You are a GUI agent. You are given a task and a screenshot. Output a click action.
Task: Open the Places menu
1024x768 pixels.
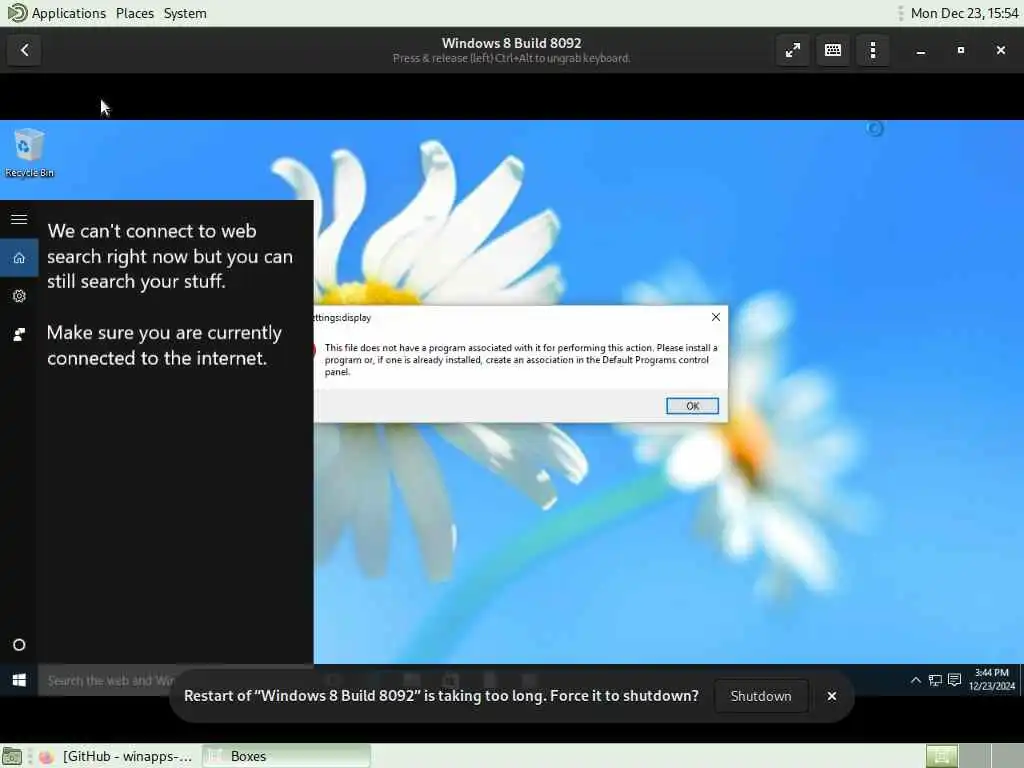coord(135,13)
